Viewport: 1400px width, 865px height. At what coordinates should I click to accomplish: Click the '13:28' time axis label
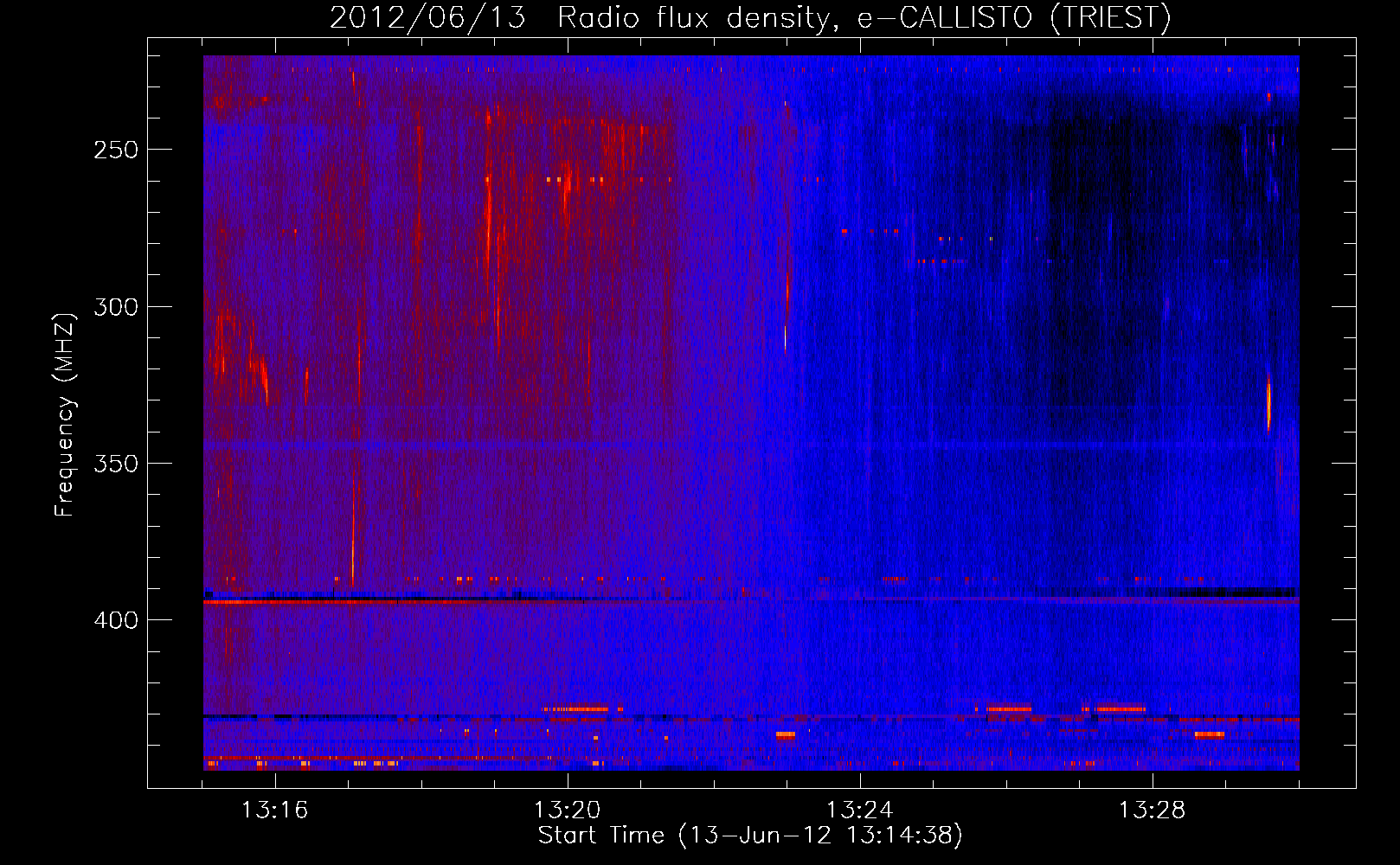click(x=1152, y=811)
